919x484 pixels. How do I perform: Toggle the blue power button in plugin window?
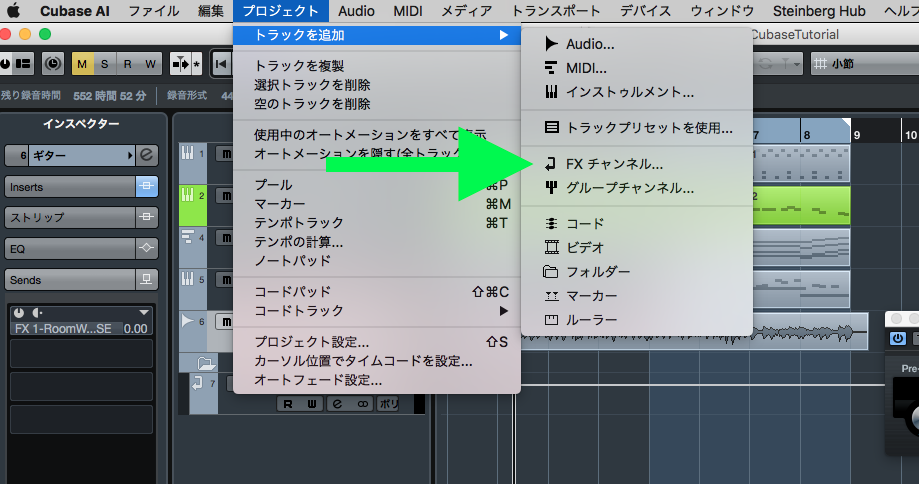click(897, 338)
